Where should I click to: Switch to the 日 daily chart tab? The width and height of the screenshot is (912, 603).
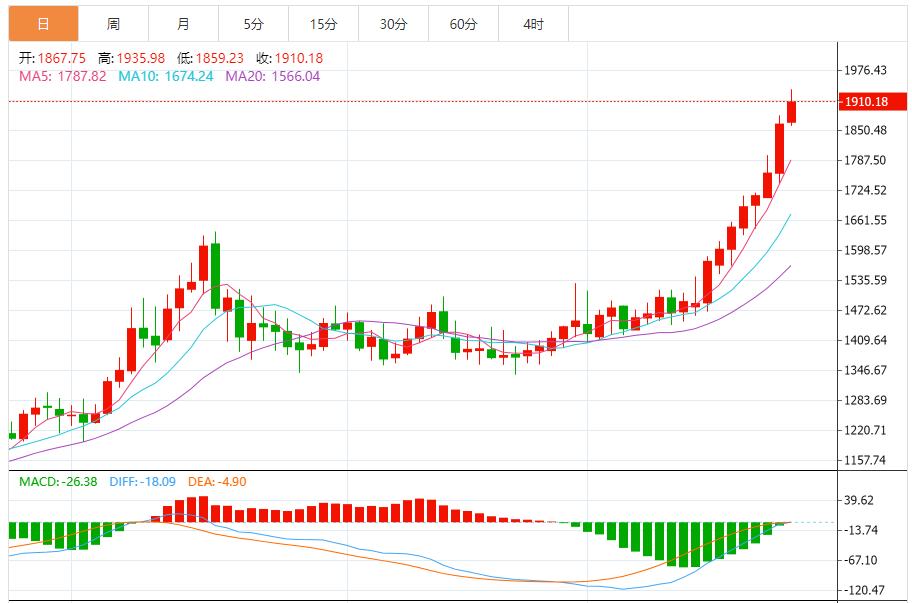click(x=43, y=24)
